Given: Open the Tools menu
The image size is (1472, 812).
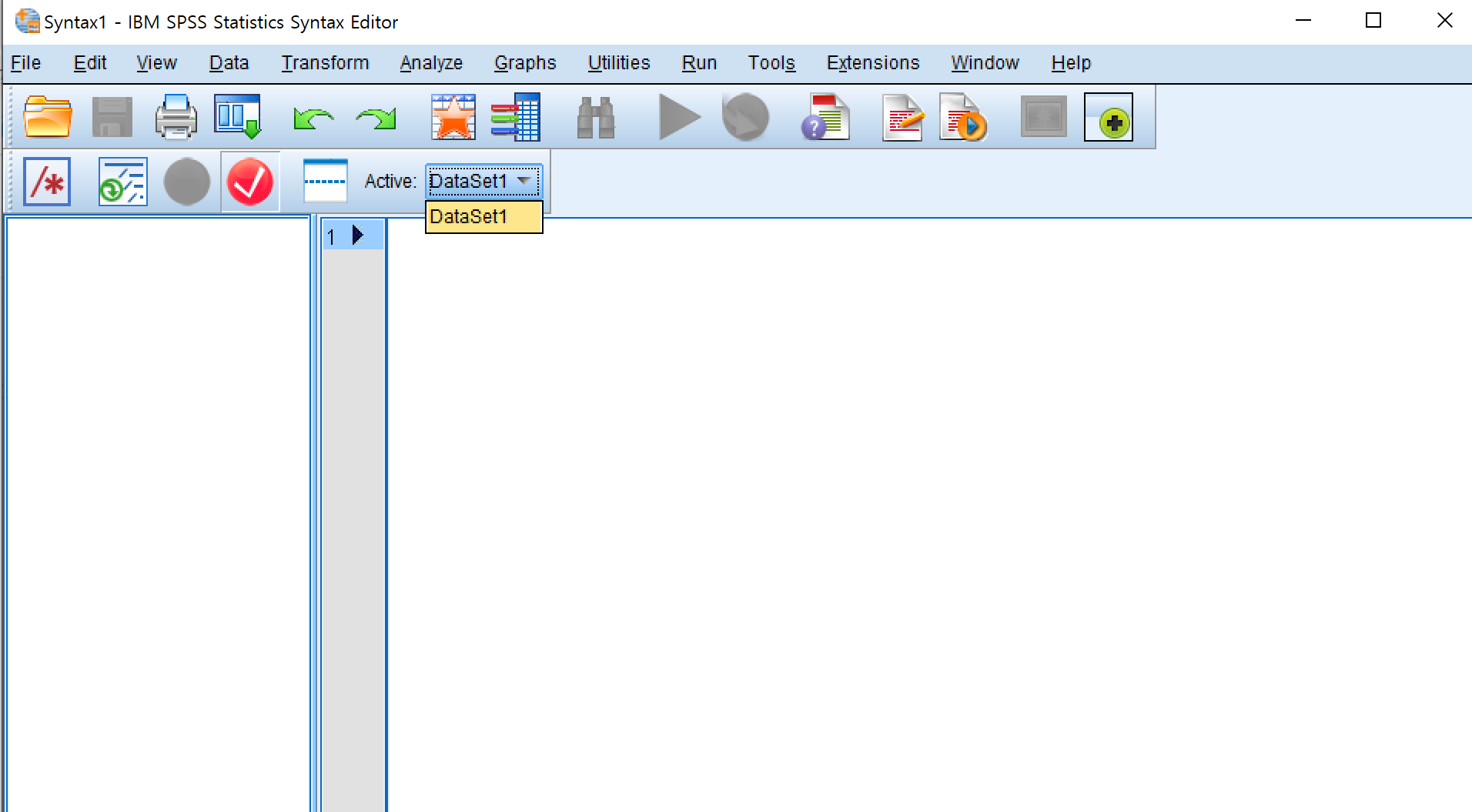Looking at the screenshot, I should click(x=771, y=63).
